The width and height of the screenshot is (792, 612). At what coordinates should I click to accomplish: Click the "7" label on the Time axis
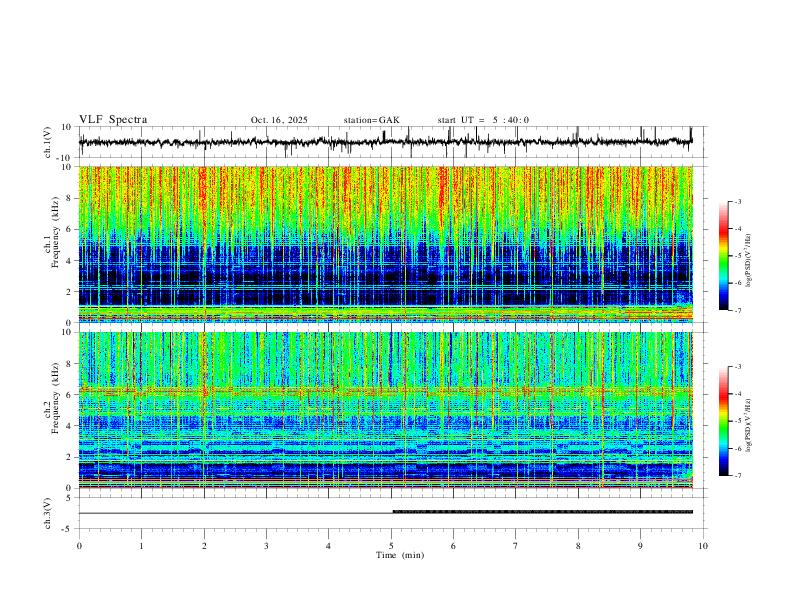(516, 546)
